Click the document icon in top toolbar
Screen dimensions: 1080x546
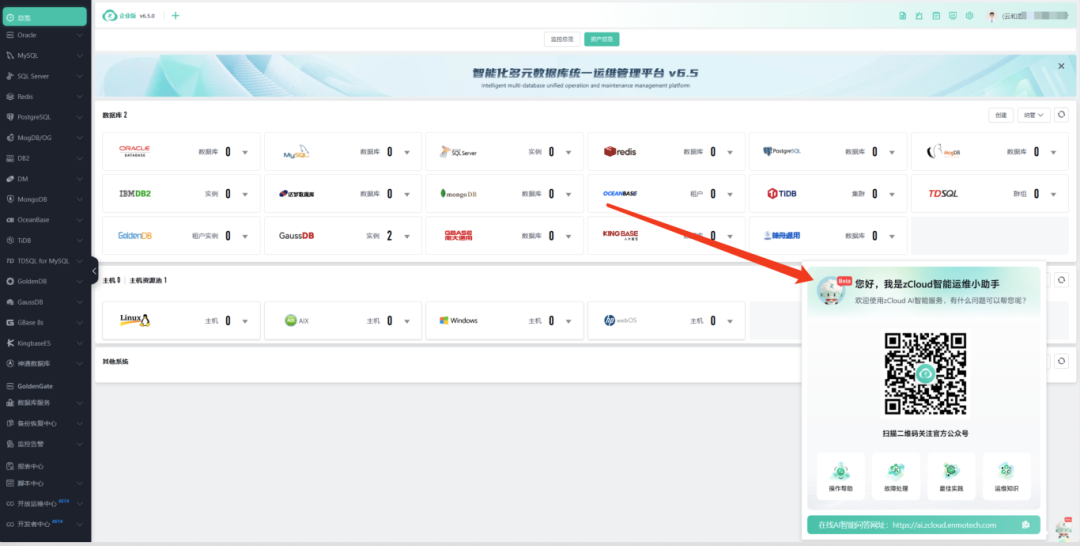(902, 16)
